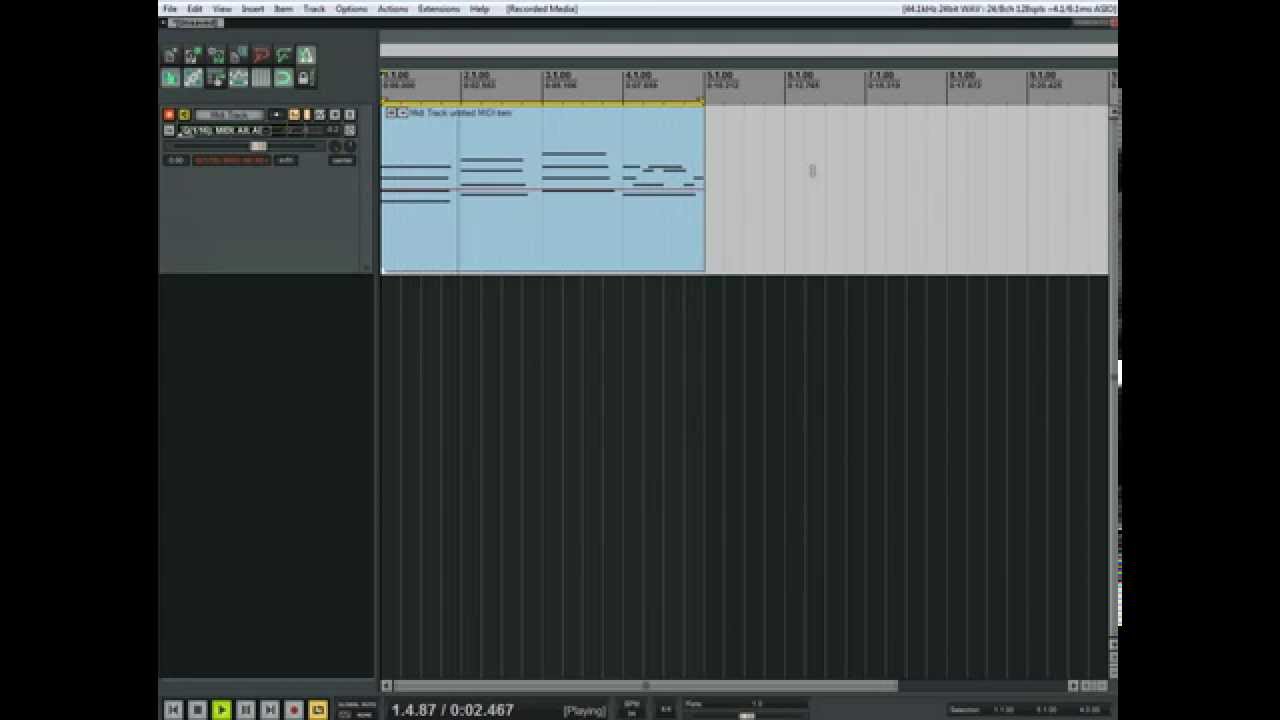
Task: Open the Help menu
Action: pyautogui.click(x=479, y=9)
